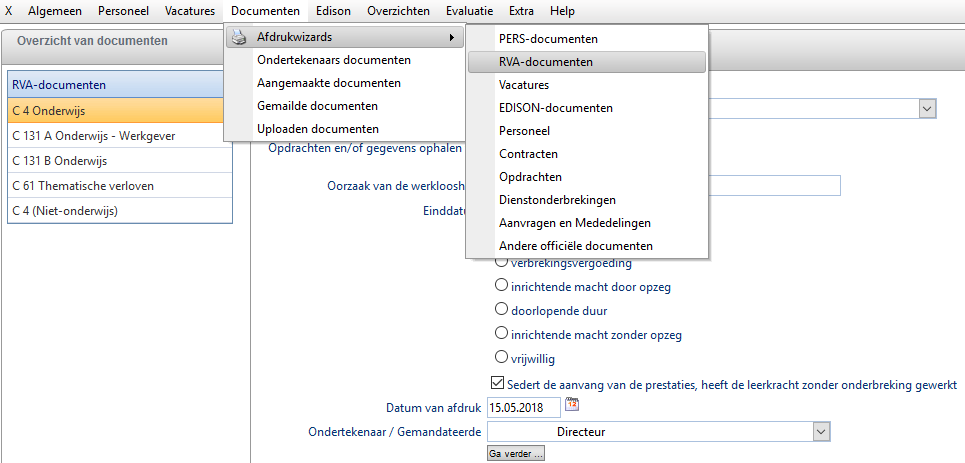Select C 61 Thematische verloven
965x463 pixels.
tap(120, 186)
